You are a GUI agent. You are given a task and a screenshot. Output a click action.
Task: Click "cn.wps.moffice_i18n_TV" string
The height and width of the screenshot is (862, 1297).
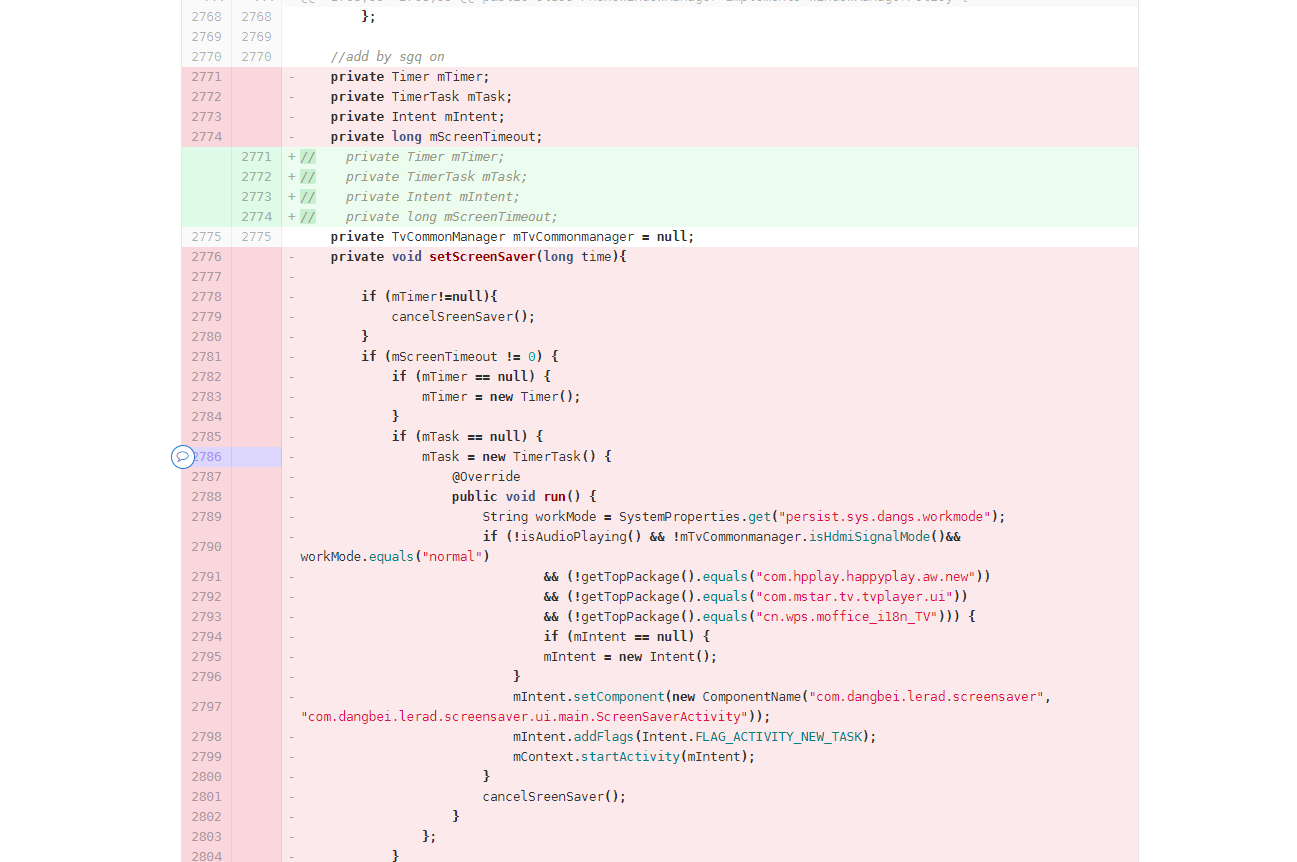pos(846,617)
